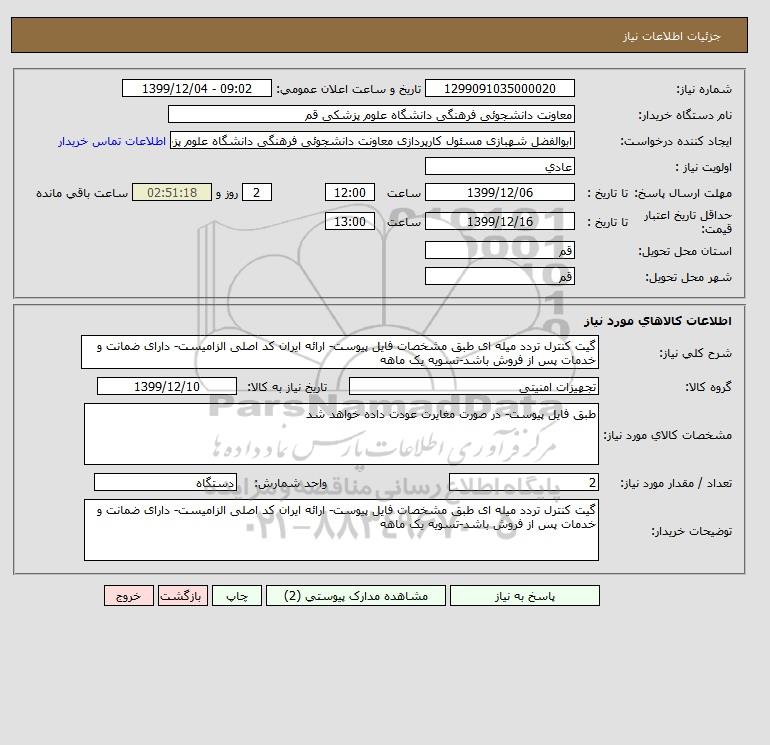
Task: Click the اطلاعات کالاهای مورد نیاز section heading
Action: pyautogui.click(x=658, y=321)
